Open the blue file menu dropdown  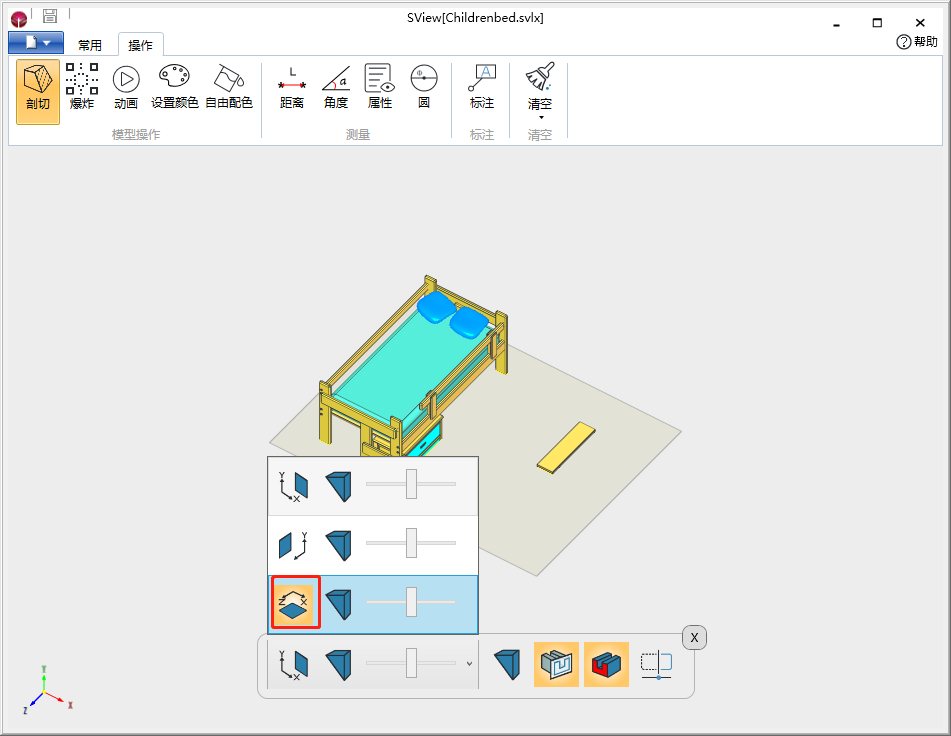pos(36,43)
